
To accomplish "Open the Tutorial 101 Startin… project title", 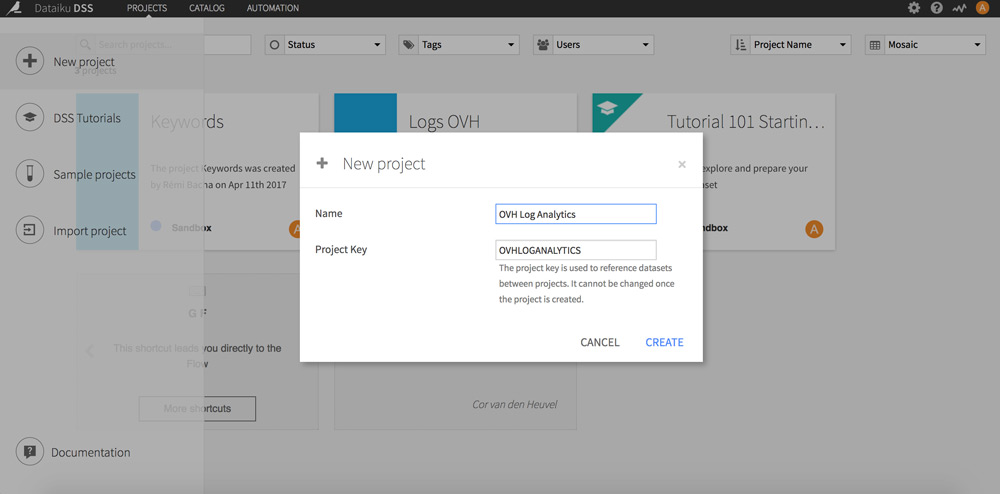I will click(x=746, y=122).
